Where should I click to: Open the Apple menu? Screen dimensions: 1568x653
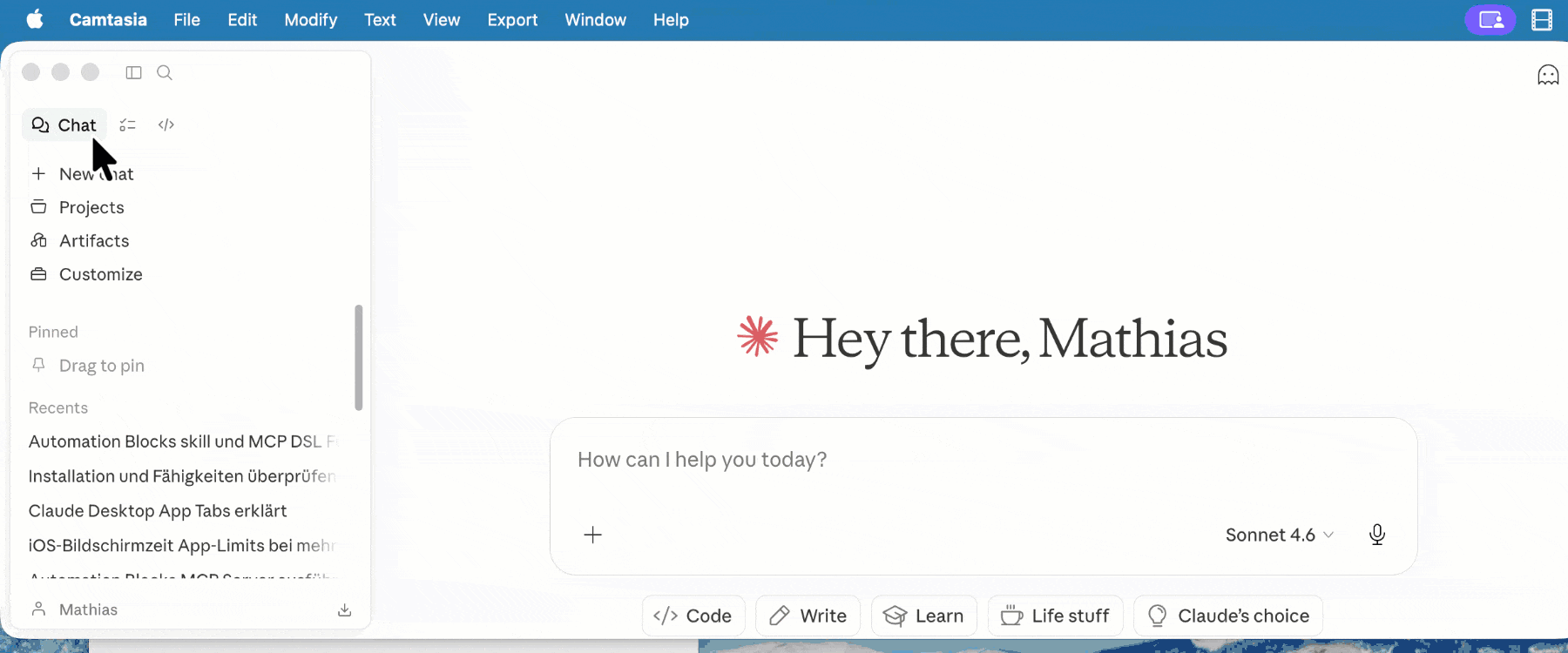[x=35, y=19]
